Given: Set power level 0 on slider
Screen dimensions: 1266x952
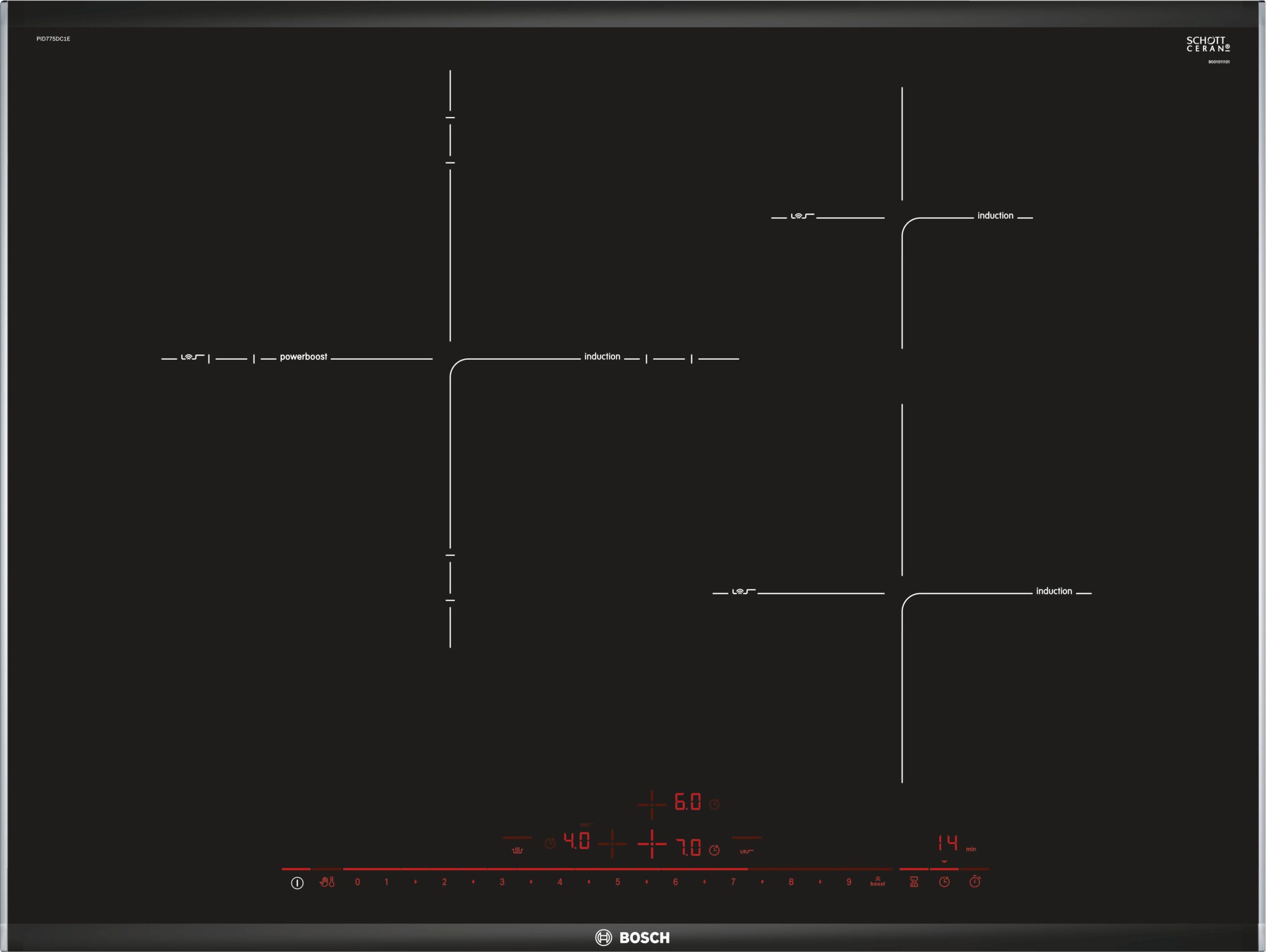Looking at the screenshot, I should [358, 882].
